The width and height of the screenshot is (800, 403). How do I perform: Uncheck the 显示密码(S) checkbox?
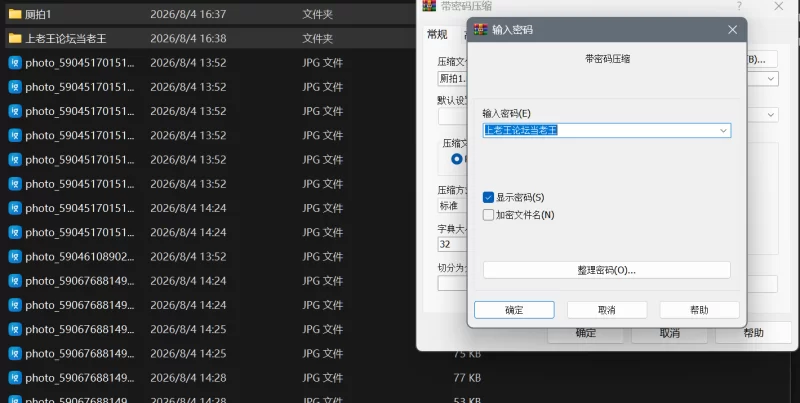click(x=488, y=197)
